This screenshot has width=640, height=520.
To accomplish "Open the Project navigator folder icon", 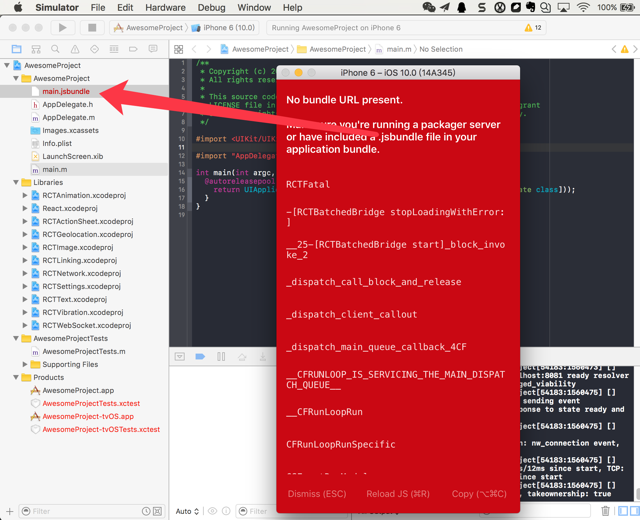I will pos(16,49).
